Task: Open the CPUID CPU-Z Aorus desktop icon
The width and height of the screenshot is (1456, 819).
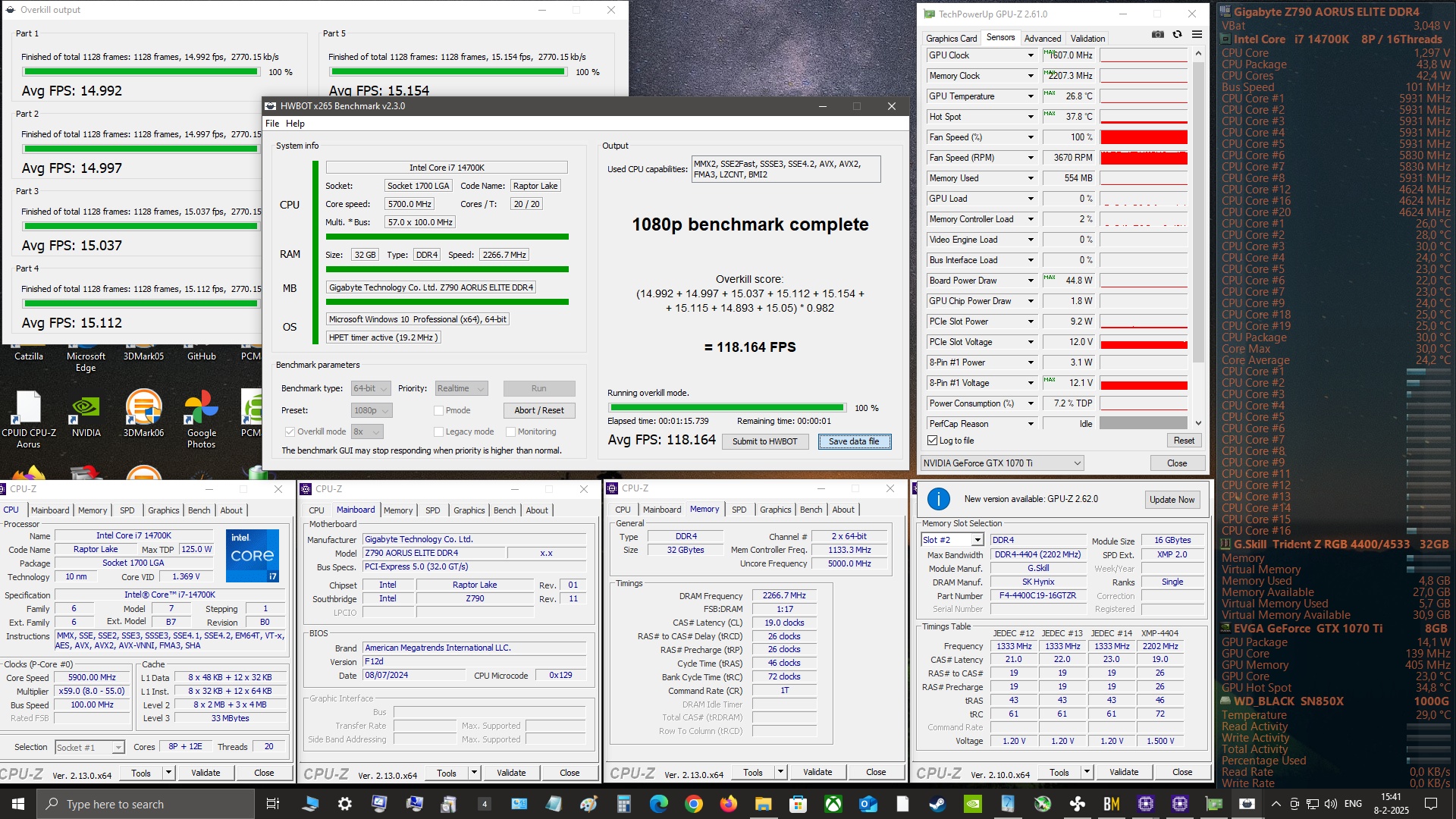Action: 29,419
